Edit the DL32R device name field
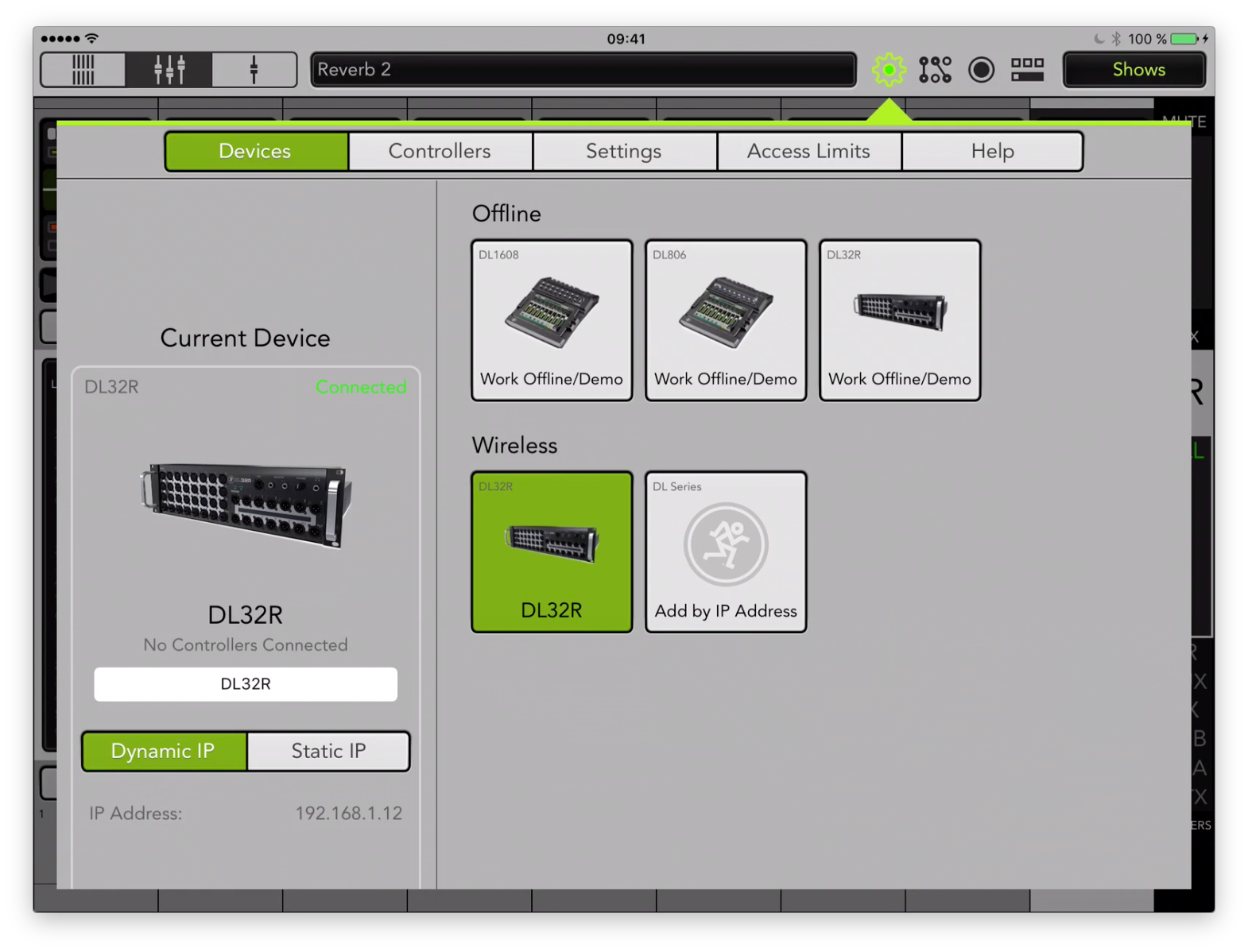 pos(246,684)
